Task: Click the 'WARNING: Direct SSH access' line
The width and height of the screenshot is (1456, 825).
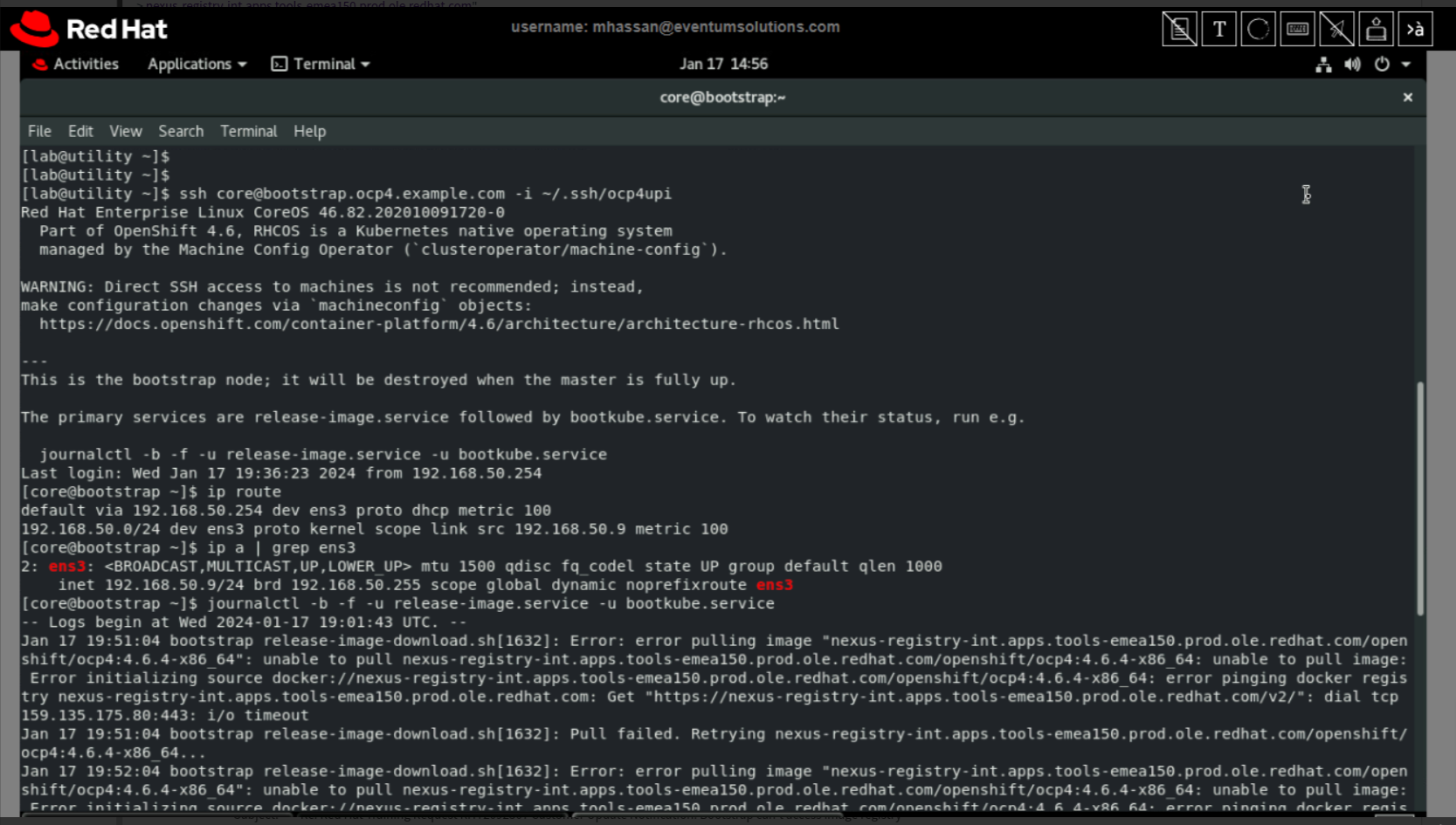Action: (x=332, y=286)
